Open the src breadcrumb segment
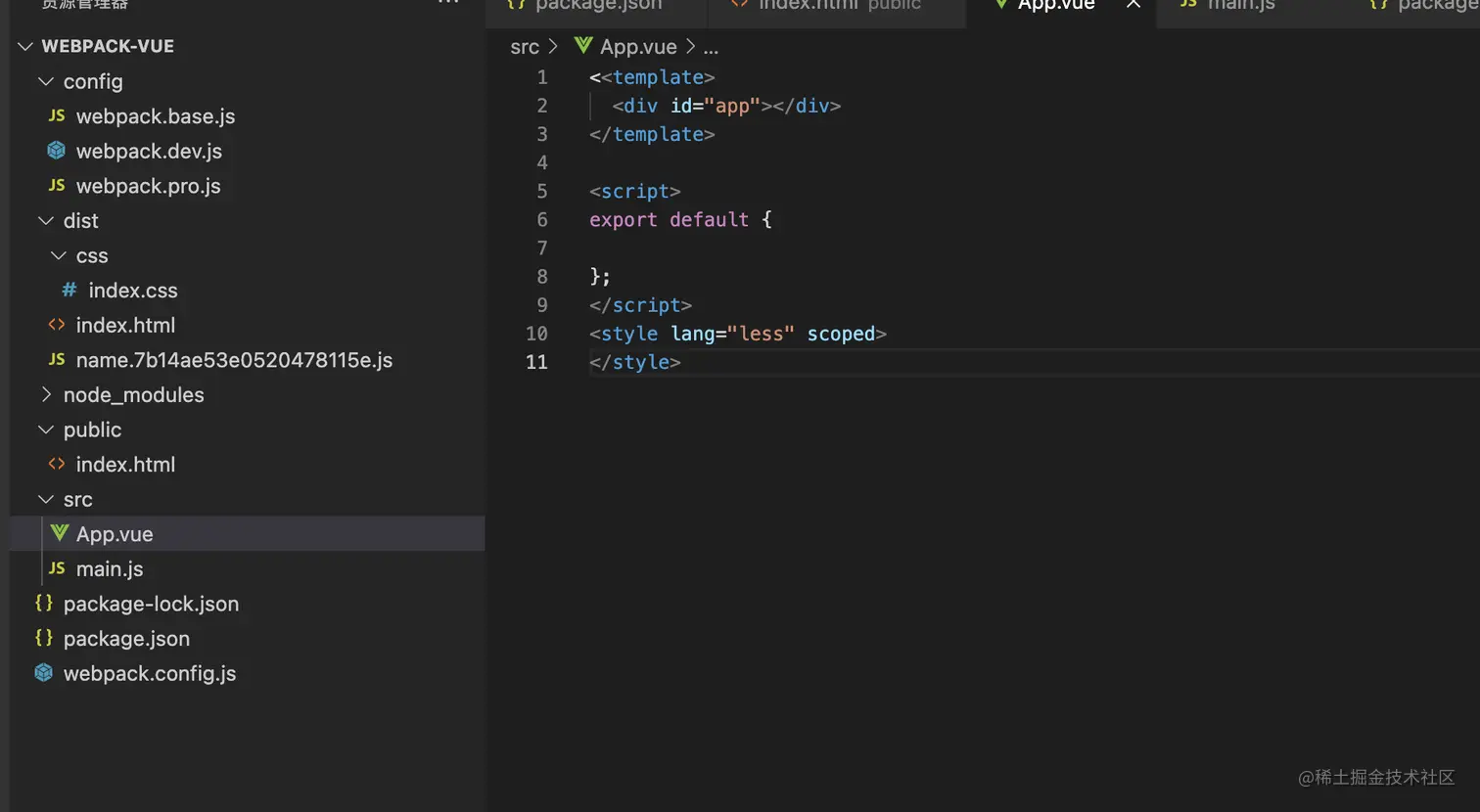Image resolution: width=1480 pixels, height=812 pixels. coord(525,46)
